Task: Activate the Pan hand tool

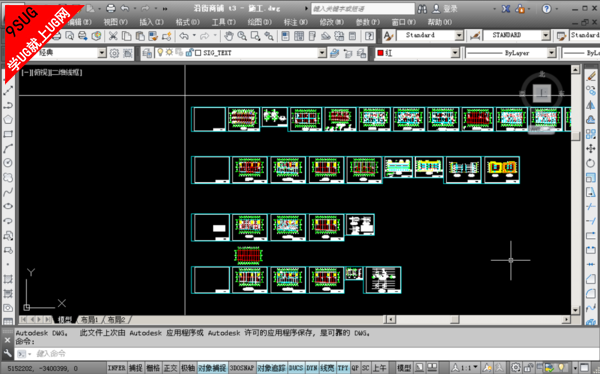Action: click(x=229, y=36)
